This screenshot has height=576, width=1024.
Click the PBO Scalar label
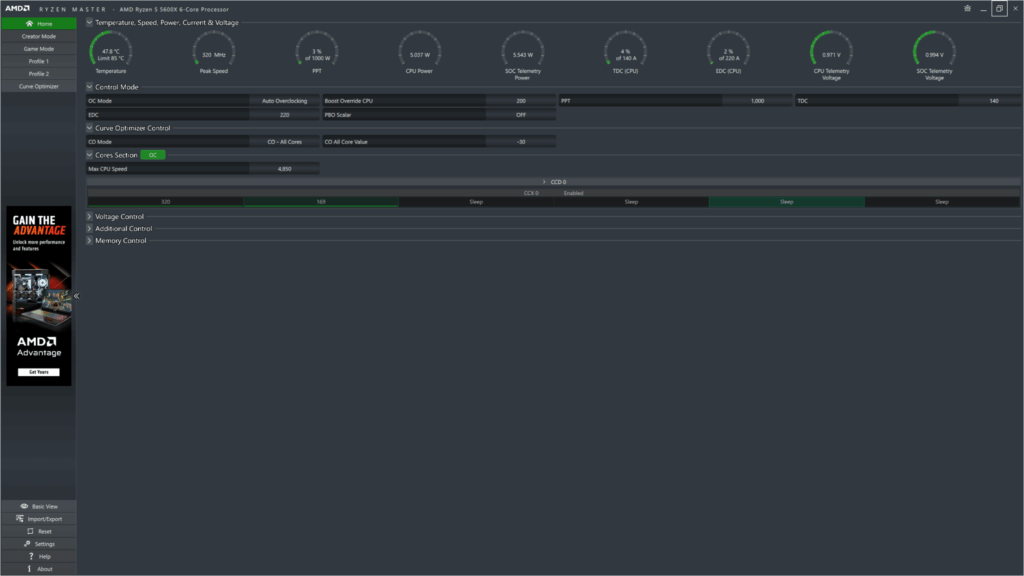(338, 115)
